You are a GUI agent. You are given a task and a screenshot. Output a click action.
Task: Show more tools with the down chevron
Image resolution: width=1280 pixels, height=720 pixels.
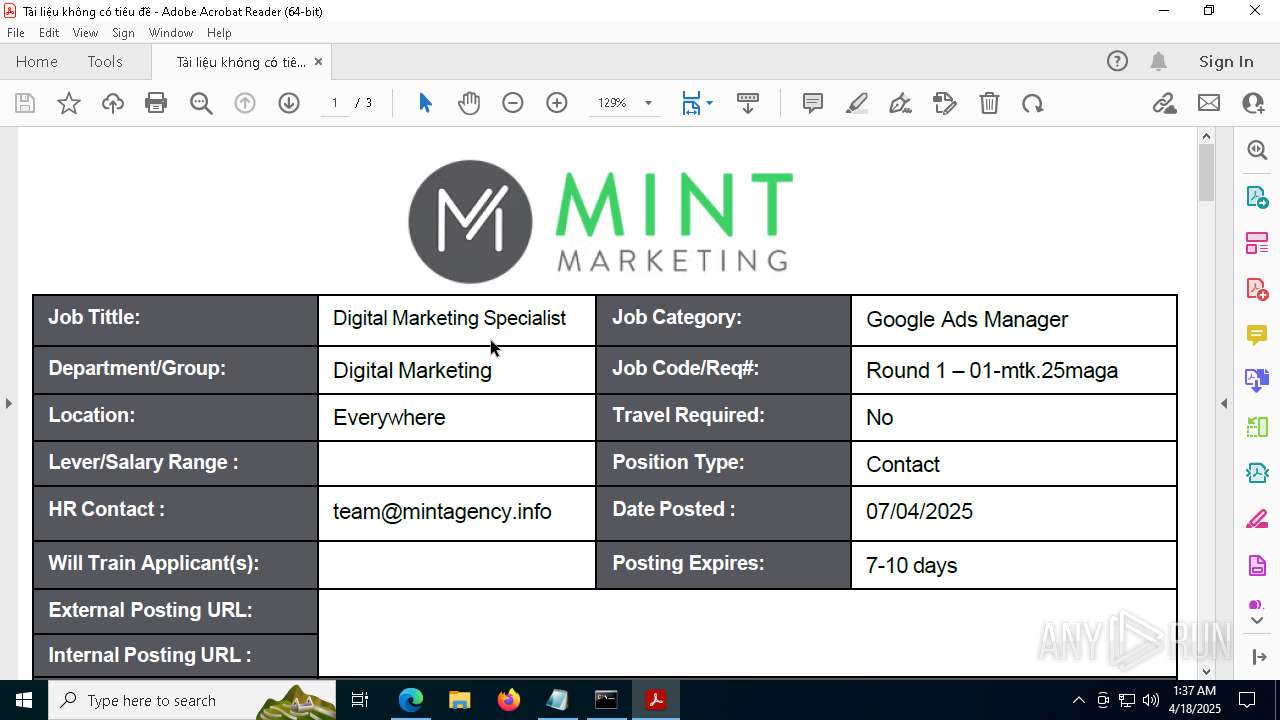pos(1257,621)
